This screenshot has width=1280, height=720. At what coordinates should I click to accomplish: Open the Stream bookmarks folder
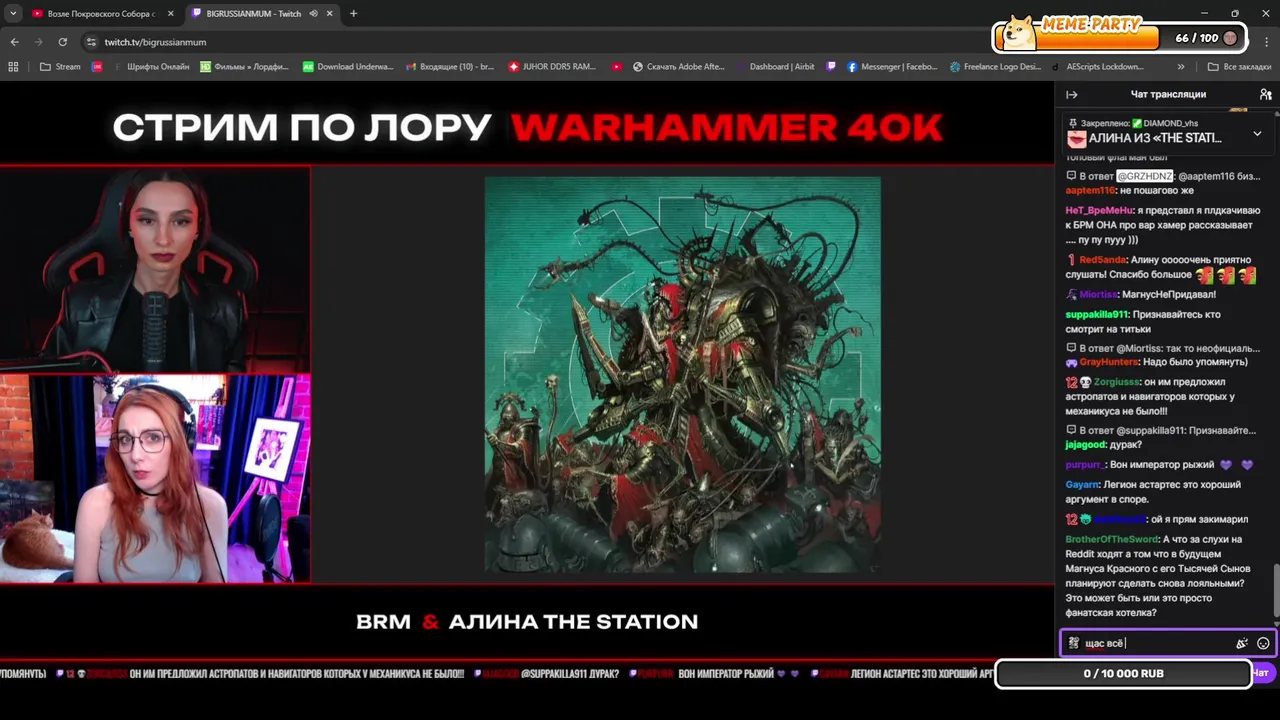point(61,67)
